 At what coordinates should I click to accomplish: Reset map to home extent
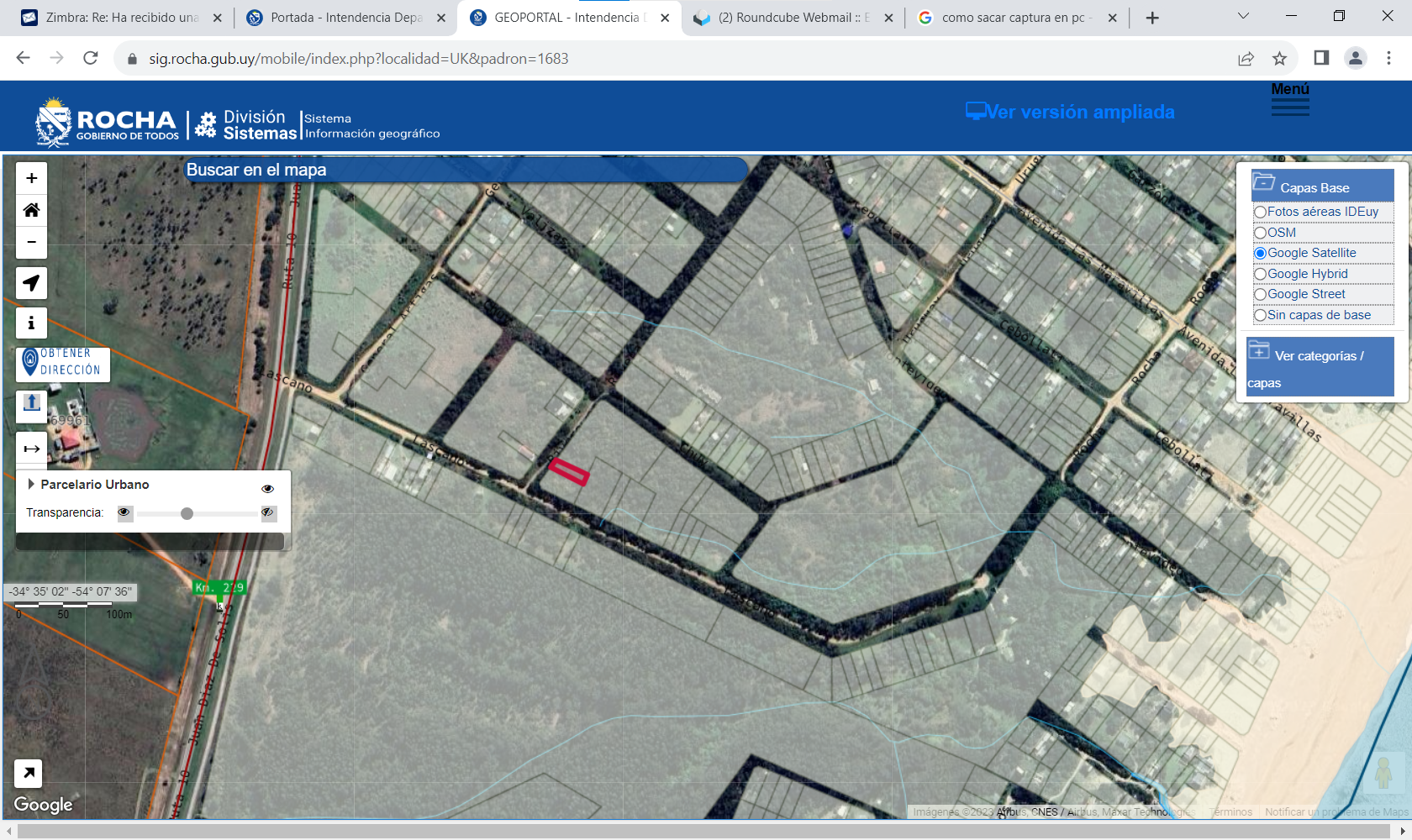click(x=31, y=210)
